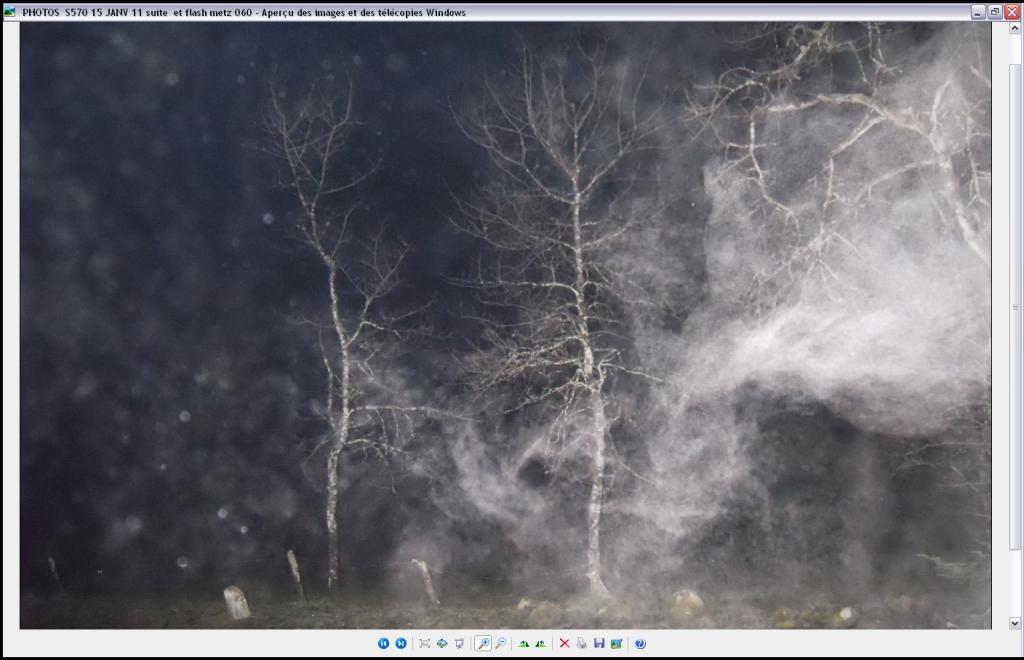Image resolution: width=1024 pixels, height=660 pixels.
Task: Start the slide show
Action: click(459, 644)
